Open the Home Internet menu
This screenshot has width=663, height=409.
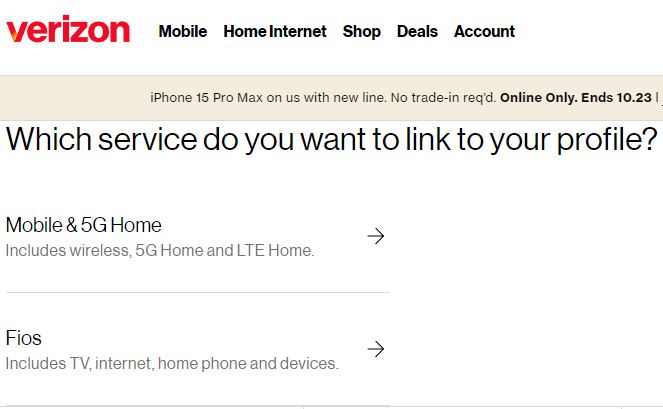pos(275,31)
